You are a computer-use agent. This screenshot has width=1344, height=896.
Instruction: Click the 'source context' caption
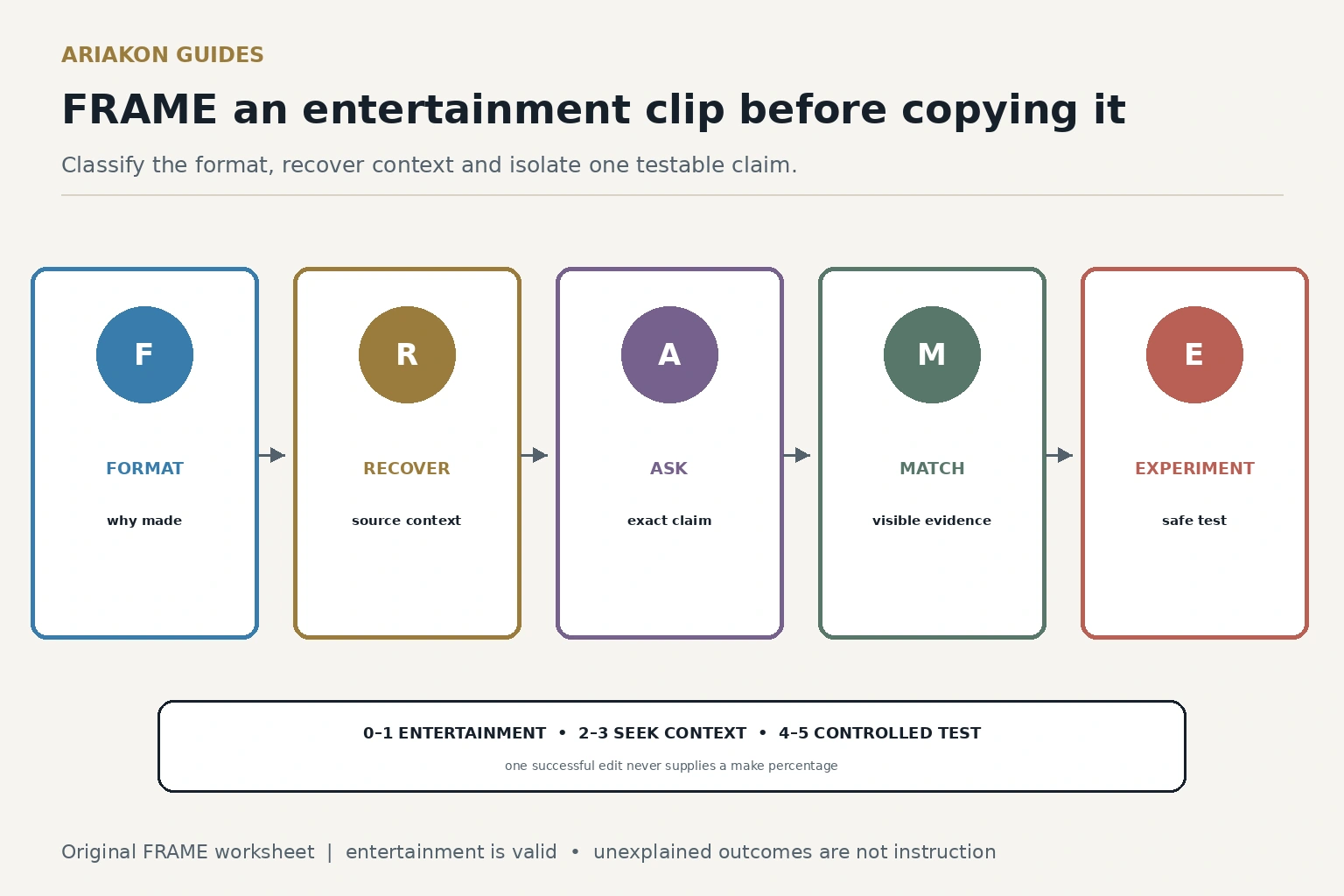[407, 521]
